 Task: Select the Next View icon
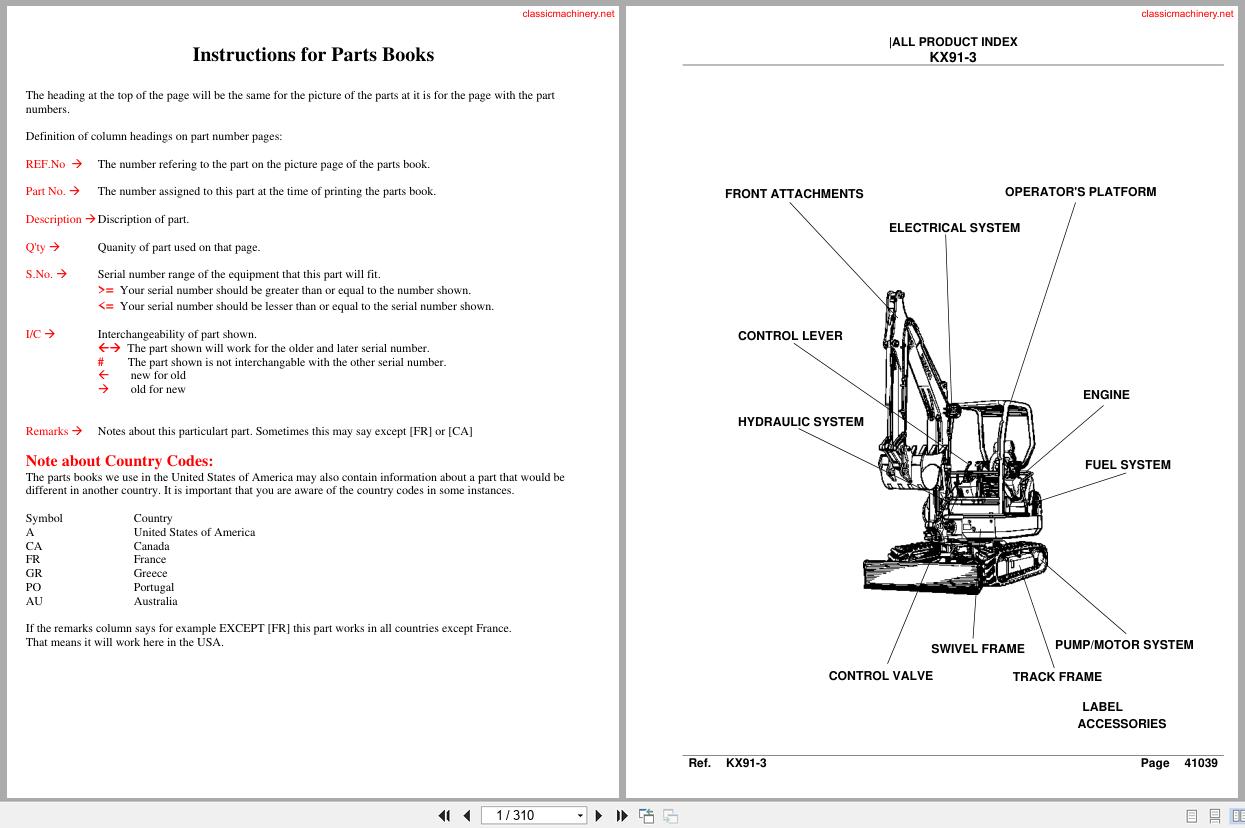pyautogui.click(x=670, y=816)
